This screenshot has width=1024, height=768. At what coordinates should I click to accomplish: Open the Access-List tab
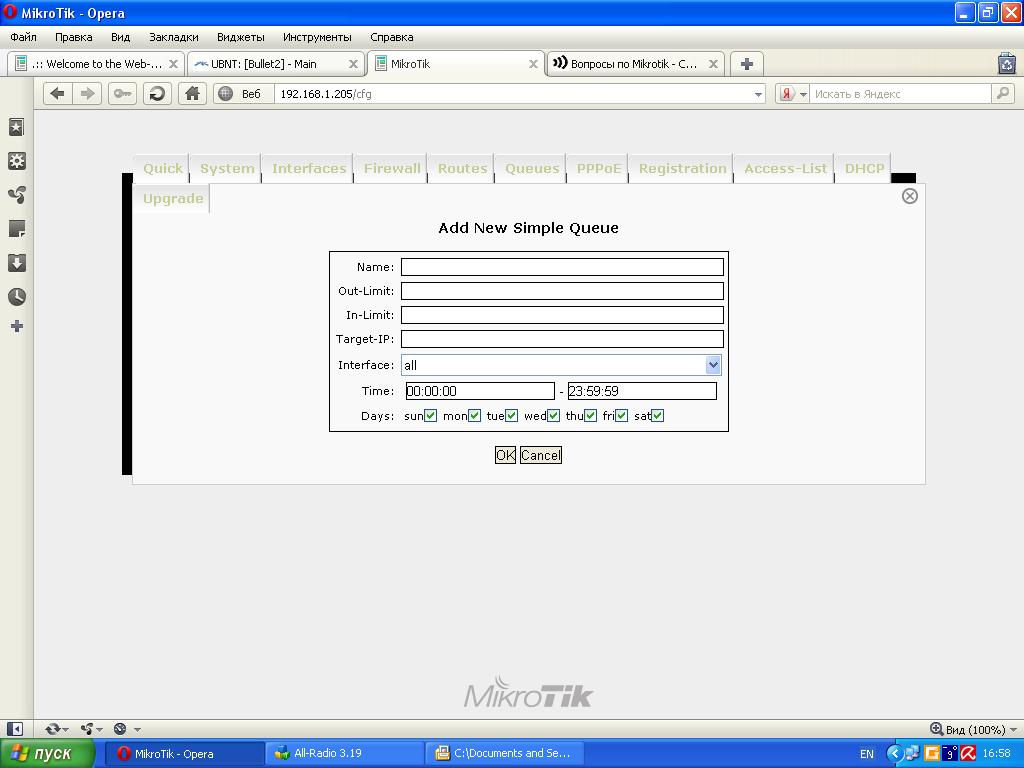(x=786, y=168)
